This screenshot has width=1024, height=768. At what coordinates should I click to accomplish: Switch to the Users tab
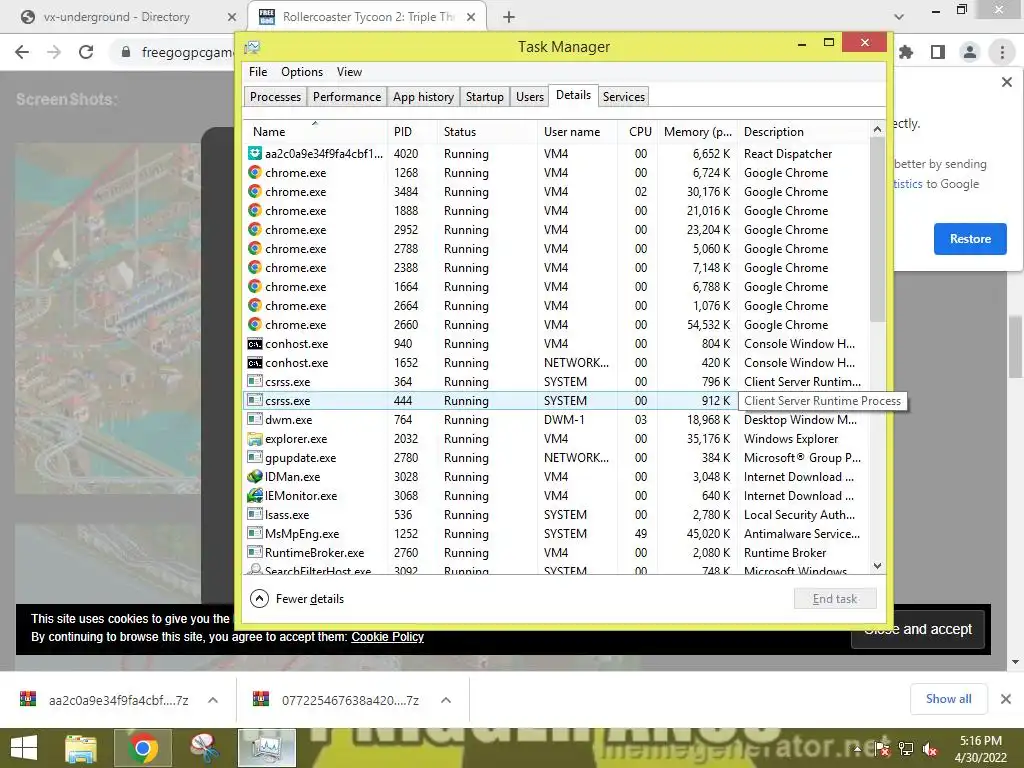coord(530,97)
